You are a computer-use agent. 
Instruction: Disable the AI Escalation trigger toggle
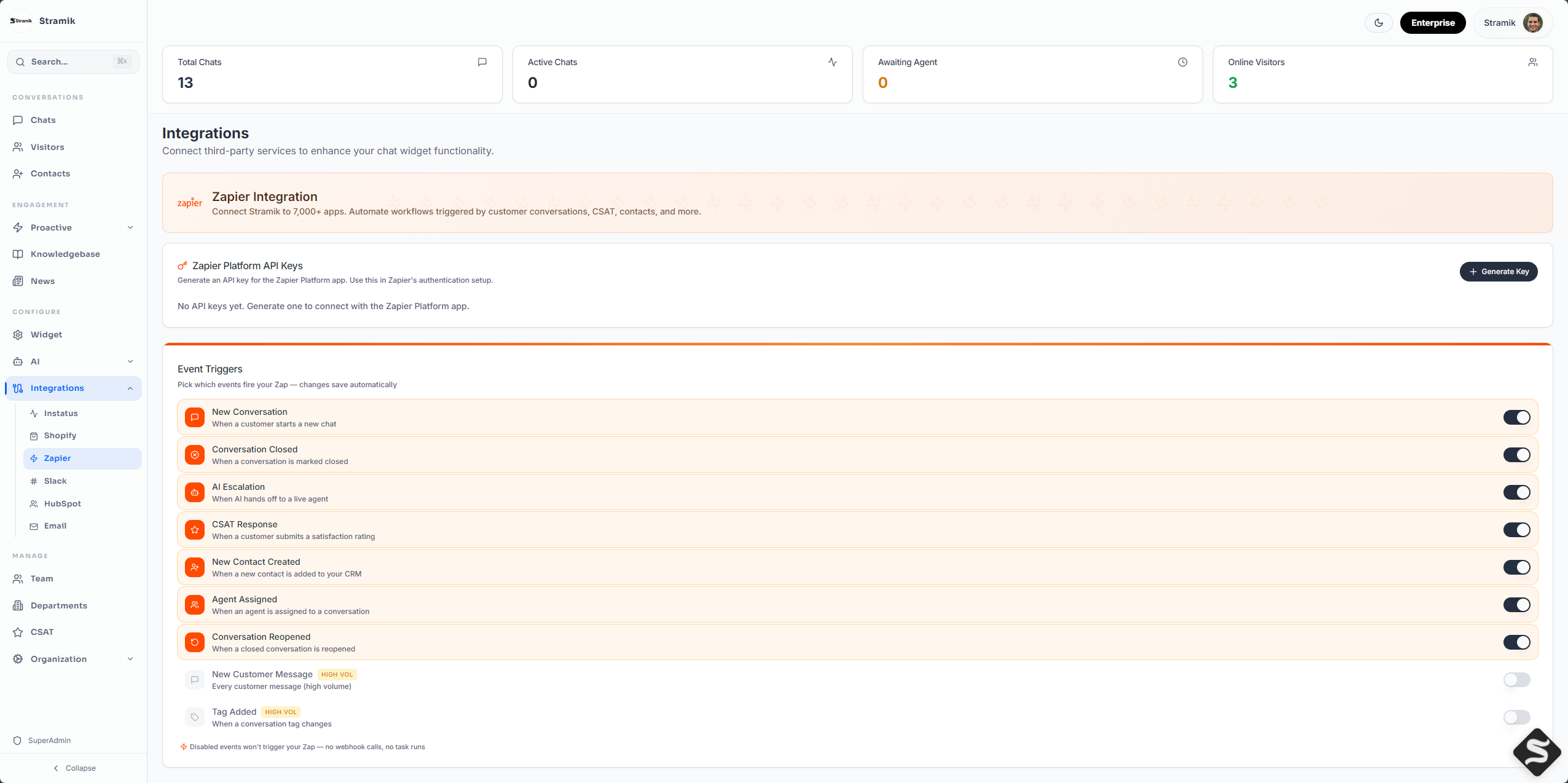tap(1516, 492)
